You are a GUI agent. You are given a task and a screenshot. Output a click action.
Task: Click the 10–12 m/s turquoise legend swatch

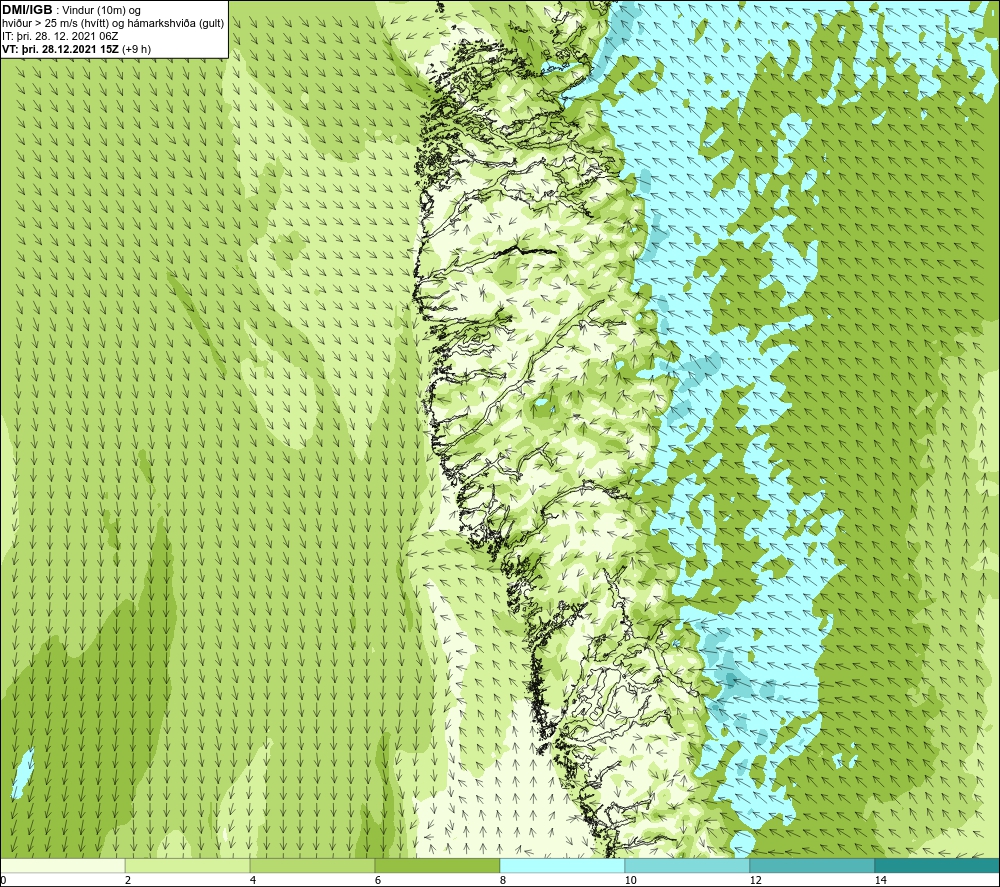[688, 865]
